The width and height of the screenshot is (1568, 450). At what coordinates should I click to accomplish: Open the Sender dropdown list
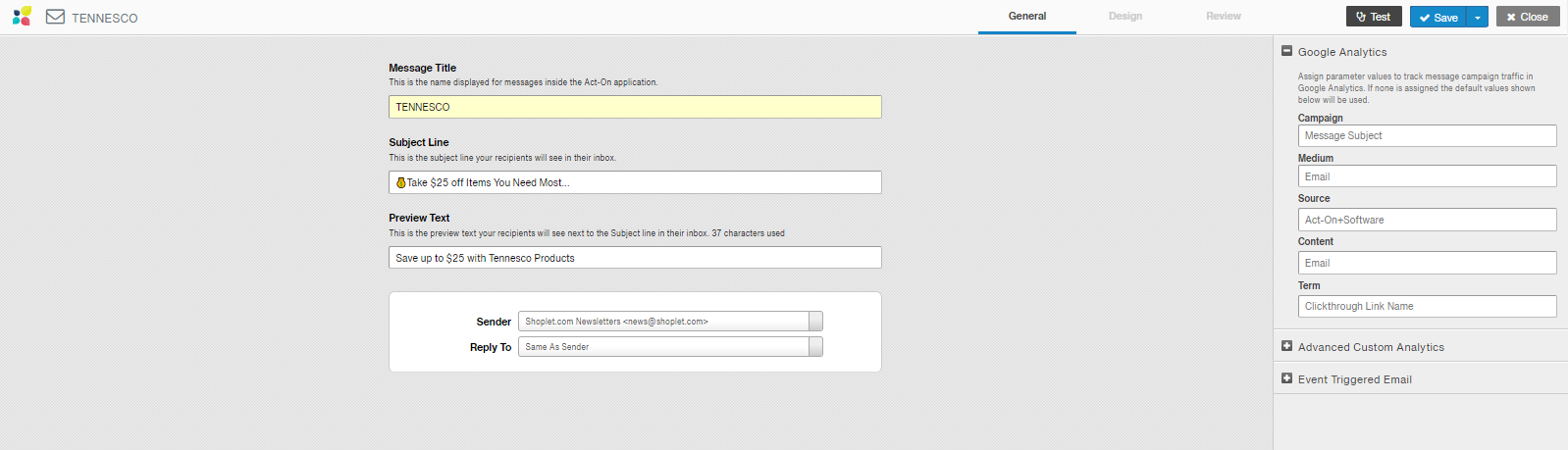[x=815, y=322]
